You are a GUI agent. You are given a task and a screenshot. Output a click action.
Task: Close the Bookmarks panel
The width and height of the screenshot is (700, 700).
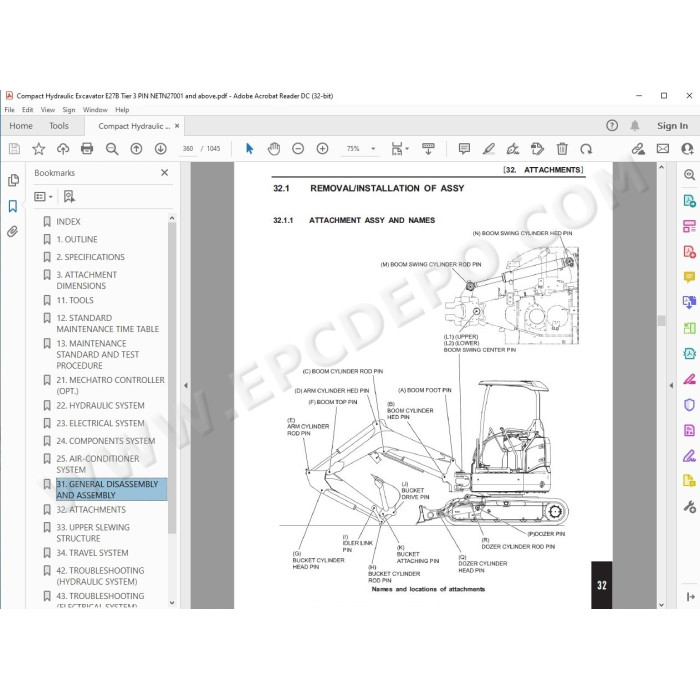click(x=165, y=173)
